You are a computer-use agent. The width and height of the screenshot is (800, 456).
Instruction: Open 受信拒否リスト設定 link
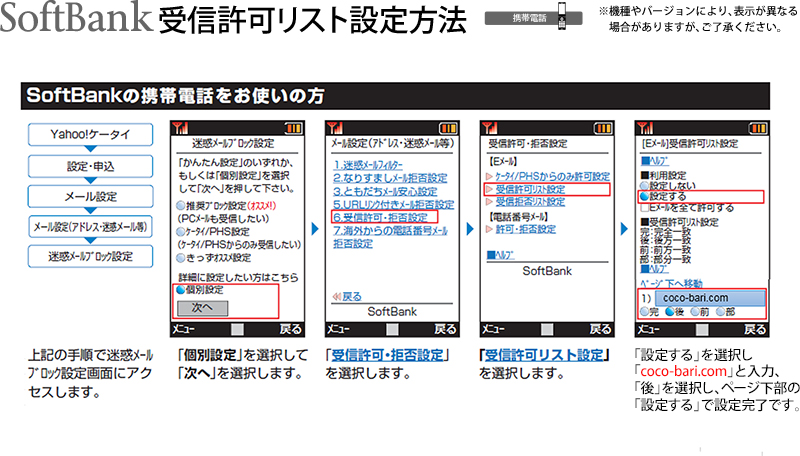(530, 201)
